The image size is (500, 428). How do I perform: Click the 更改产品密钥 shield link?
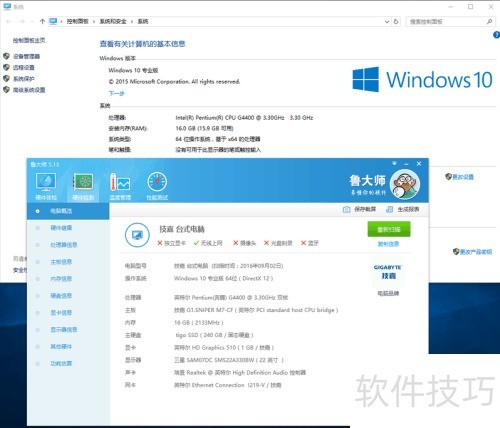[x=472, y=252]
